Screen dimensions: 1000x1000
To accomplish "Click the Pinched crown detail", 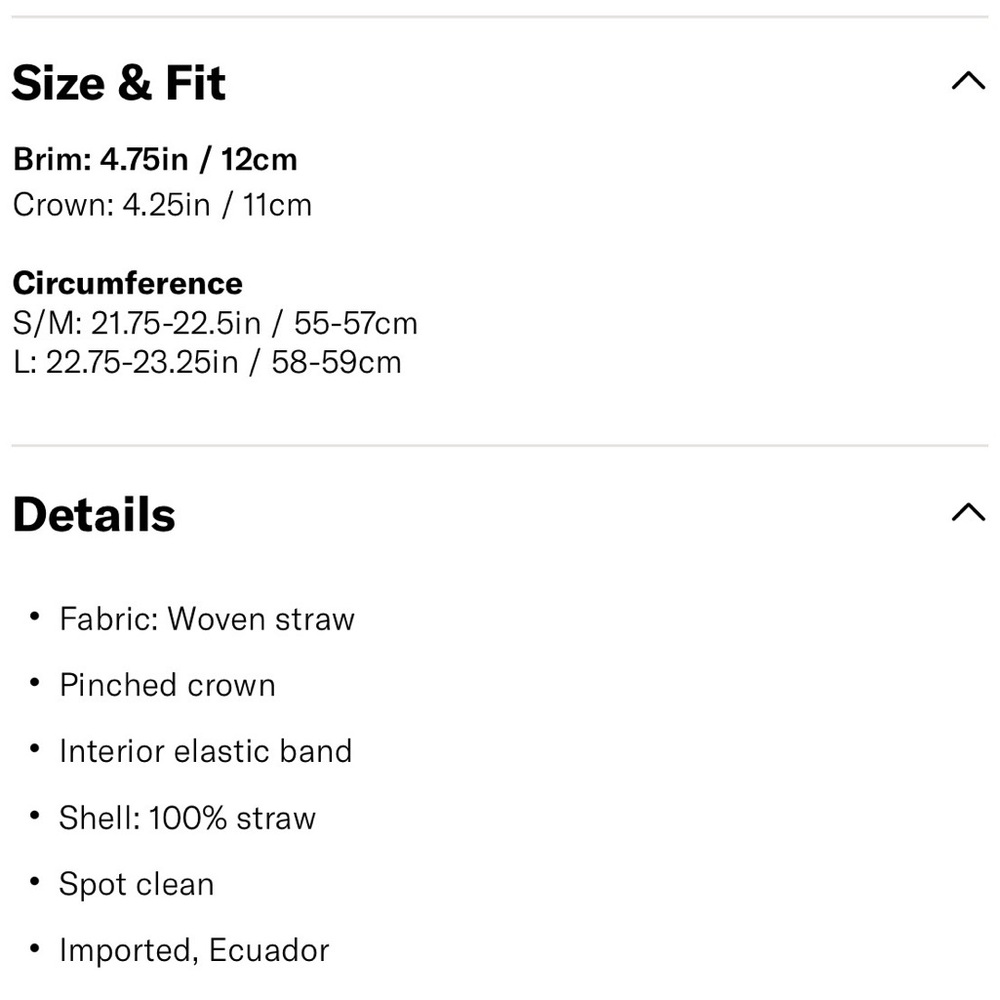I will click(167, 685).
